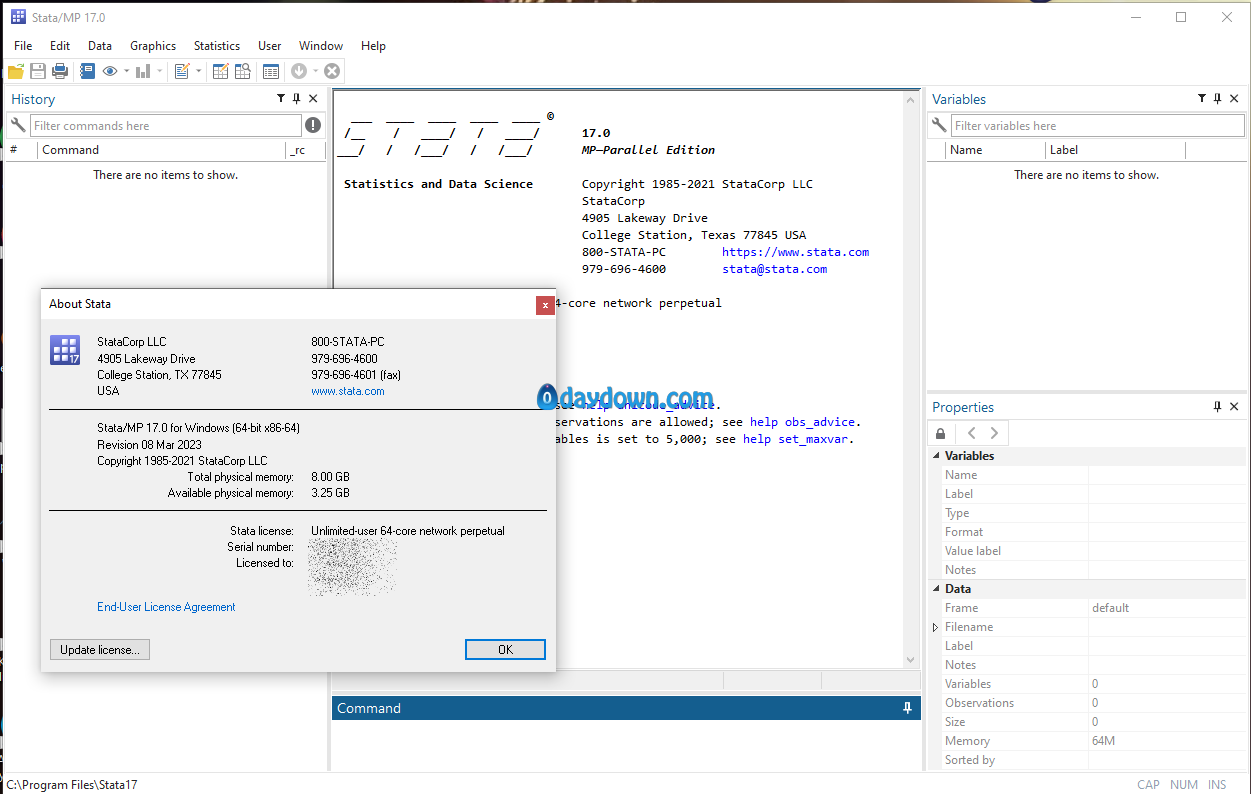Click the Filter commands here field
This screenshot has height=794, width=1251.
(x=166, y=126)
